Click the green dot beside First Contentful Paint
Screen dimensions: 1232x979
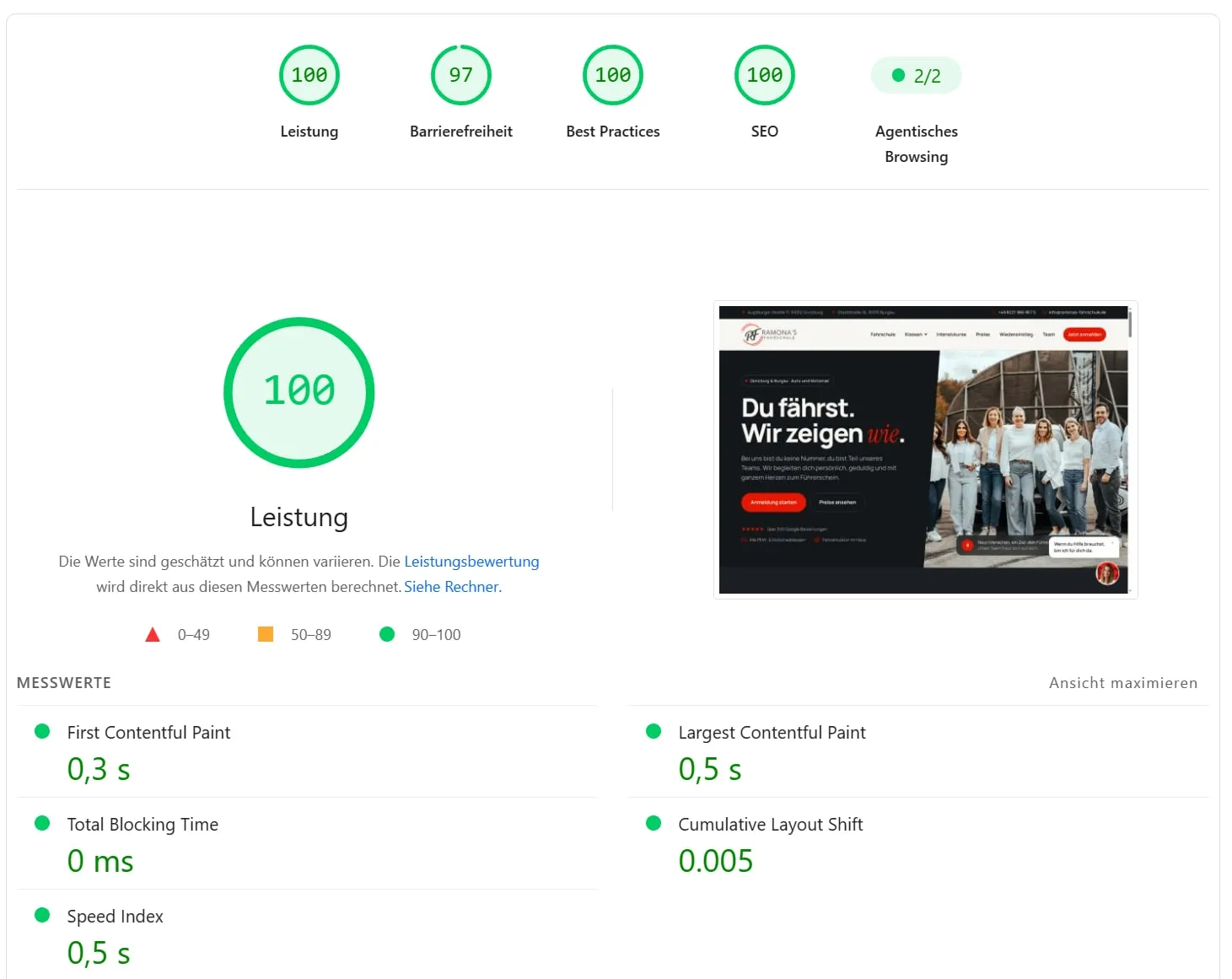(x=42, y=731)
